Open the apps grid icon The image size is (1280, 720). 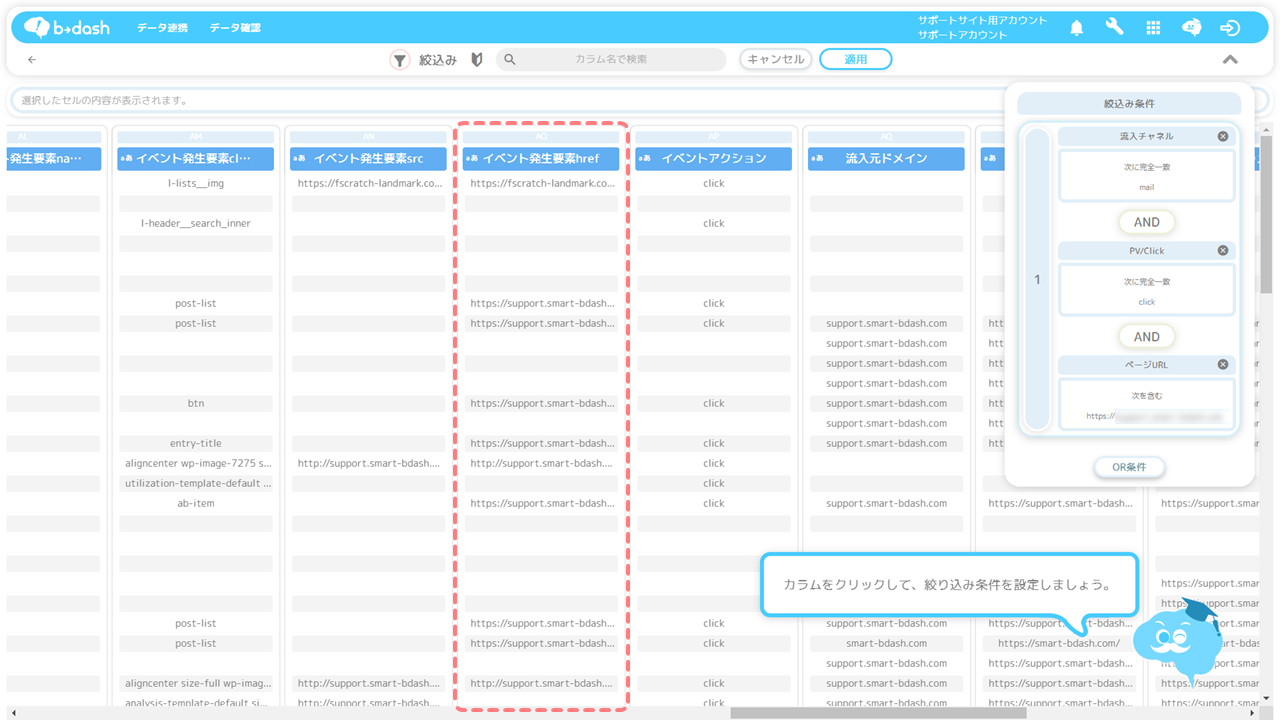pos(1153,28)
